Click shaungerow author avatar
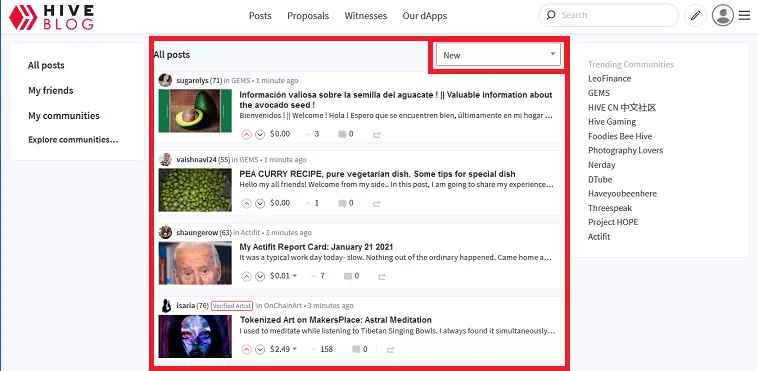Screen dimensions: 757x371 coord(165,232)
